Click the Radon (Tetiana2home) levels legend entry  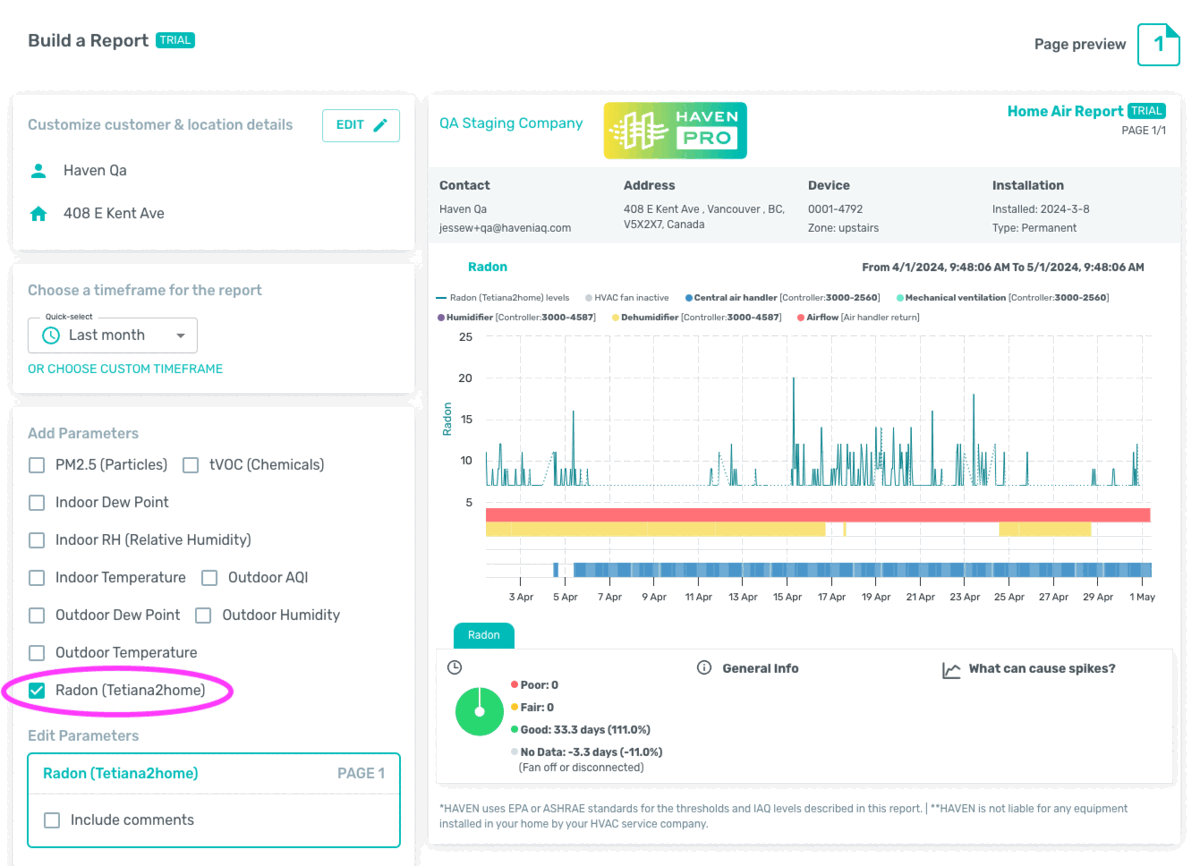coord(503,298)
